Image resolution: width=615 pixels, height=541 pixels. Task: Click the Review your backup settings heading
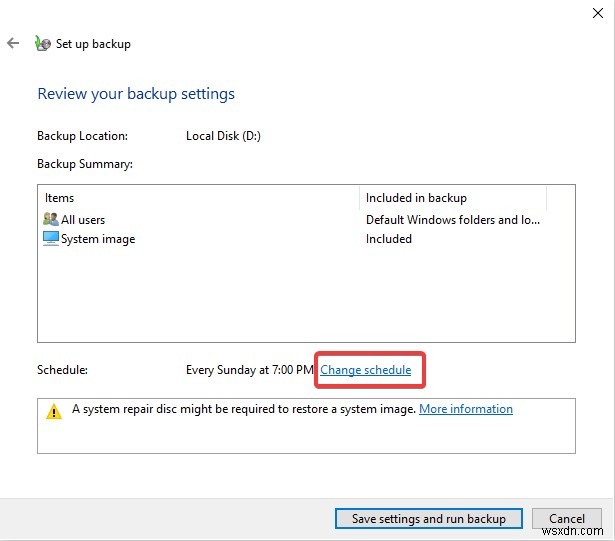coord(136,94)
